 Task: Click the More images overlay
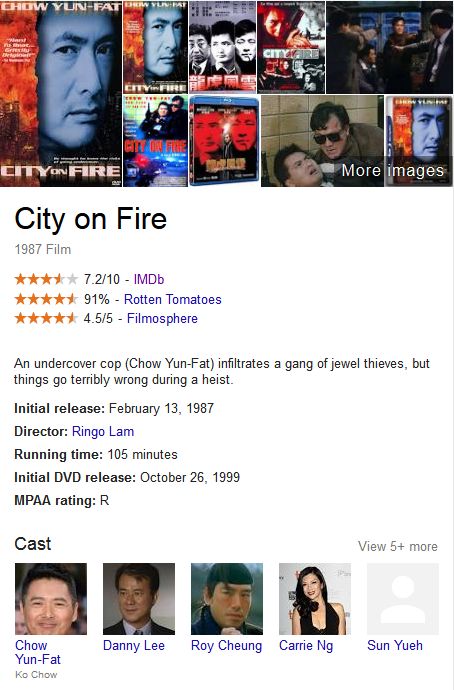point(392,170)
